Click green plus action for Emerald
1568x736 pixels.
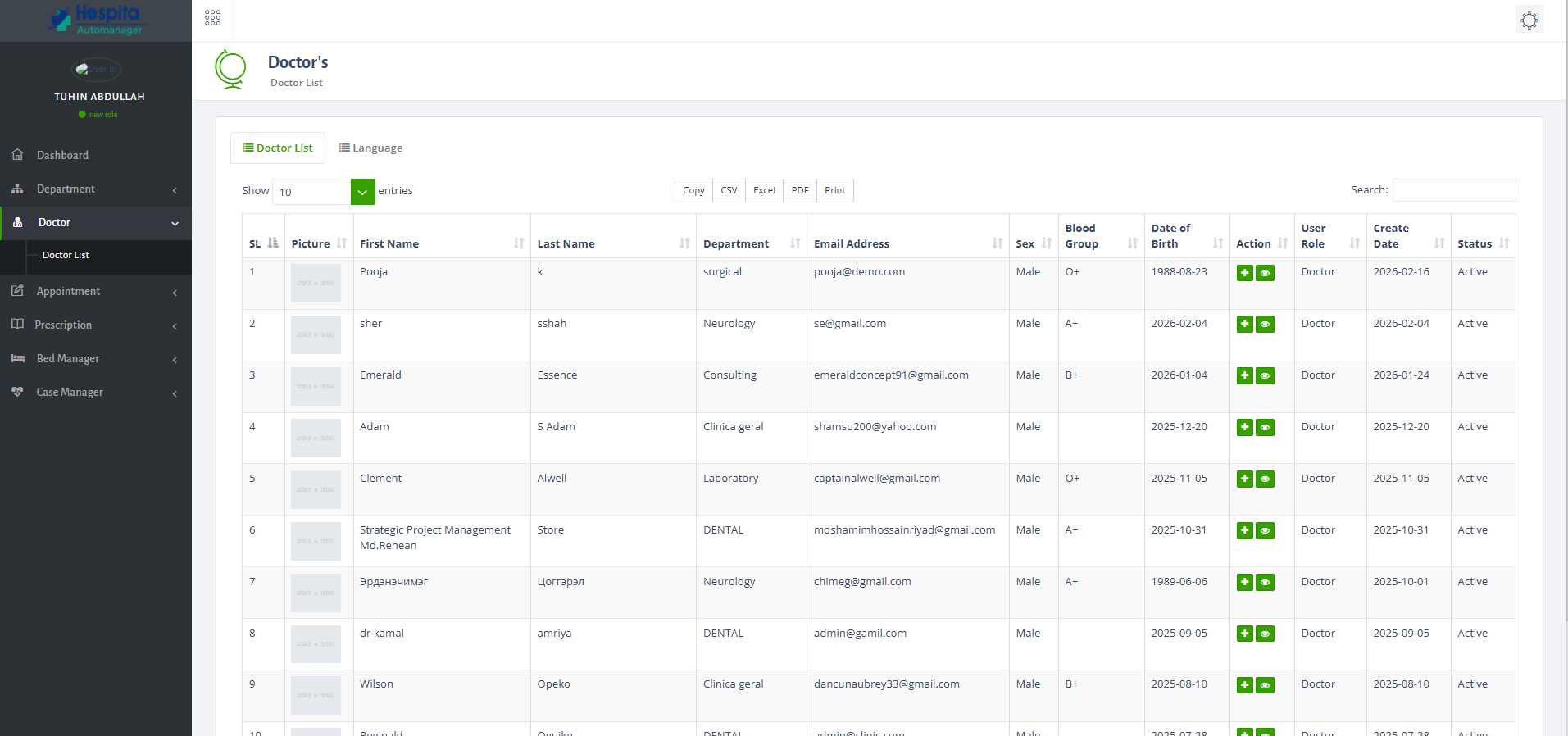click(1245, 376)
